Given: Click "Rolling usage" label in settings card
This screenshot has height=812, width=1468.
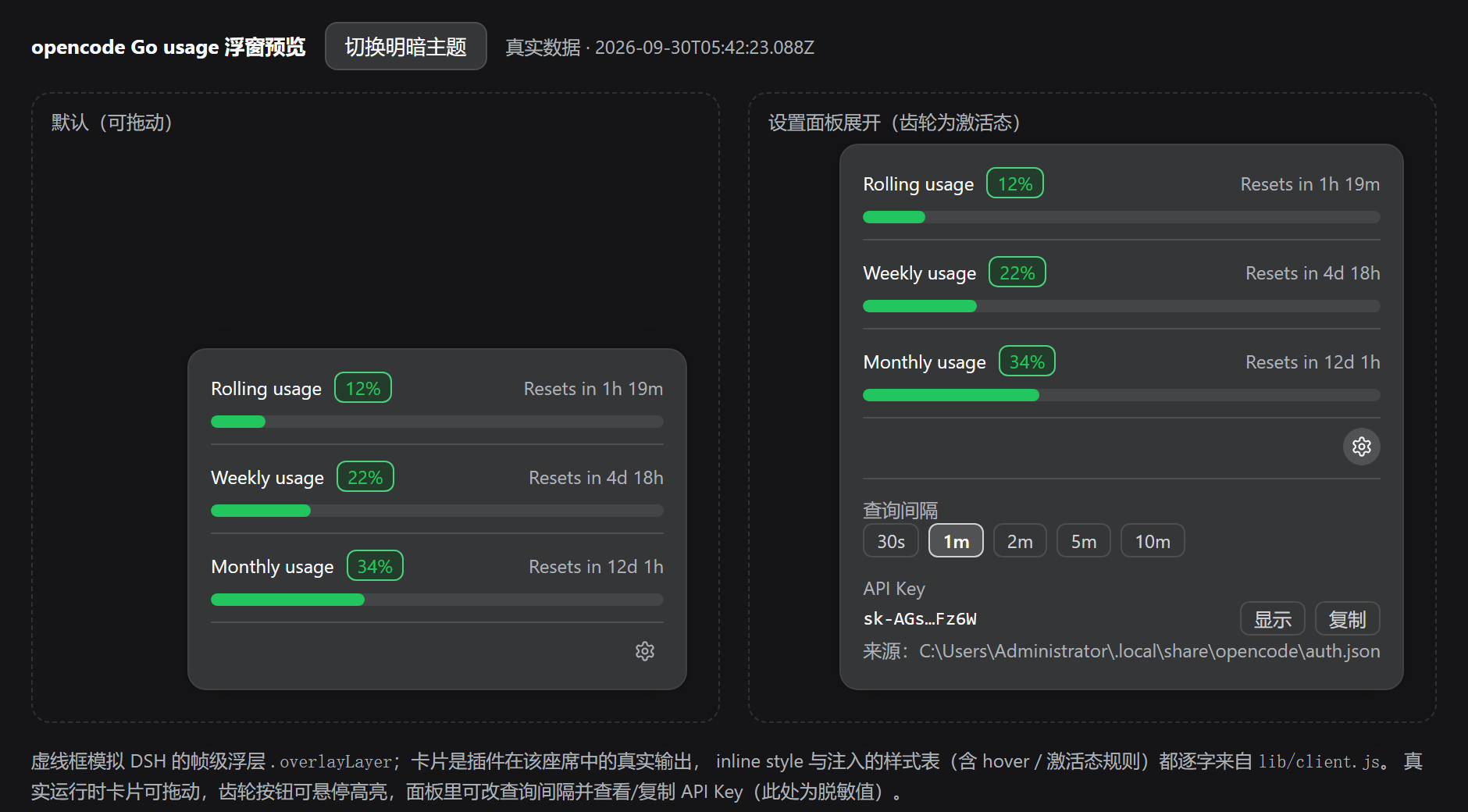Looking at the screenshot, I should pyautogui.click(x=918, y=184).
